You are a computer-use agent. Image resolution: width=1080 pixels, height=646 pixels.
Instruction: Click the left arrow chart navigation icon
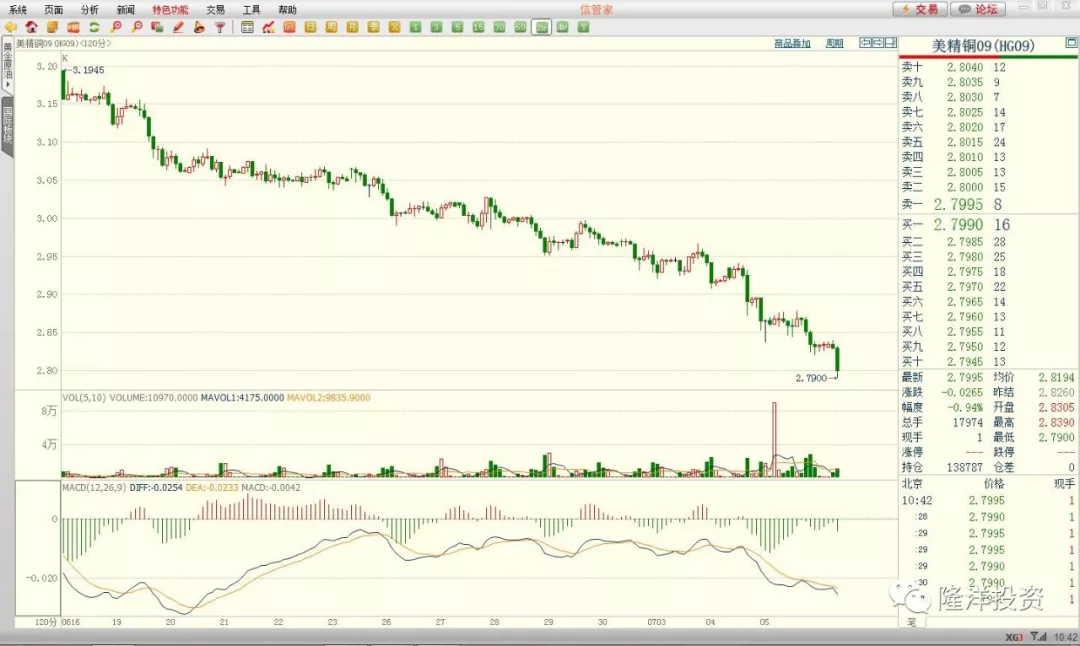point(866,43)
